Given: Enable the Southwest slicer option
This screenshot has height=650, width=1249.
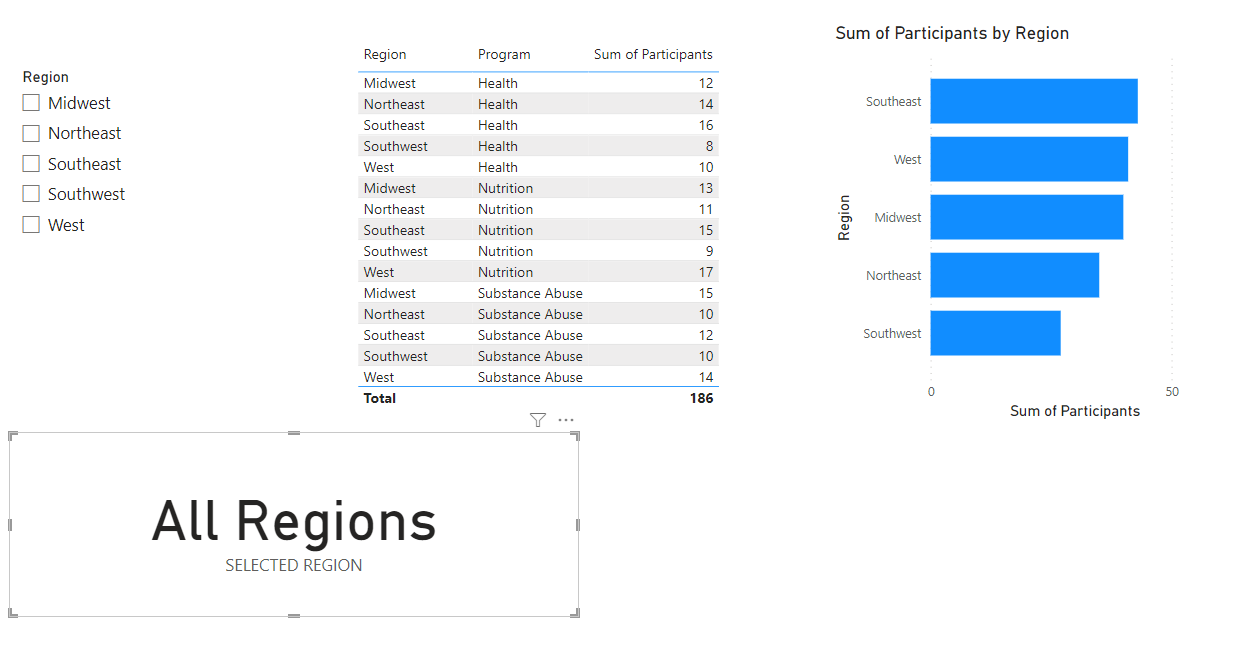Looking at the screenshot, I should click(x=31, y=194).
